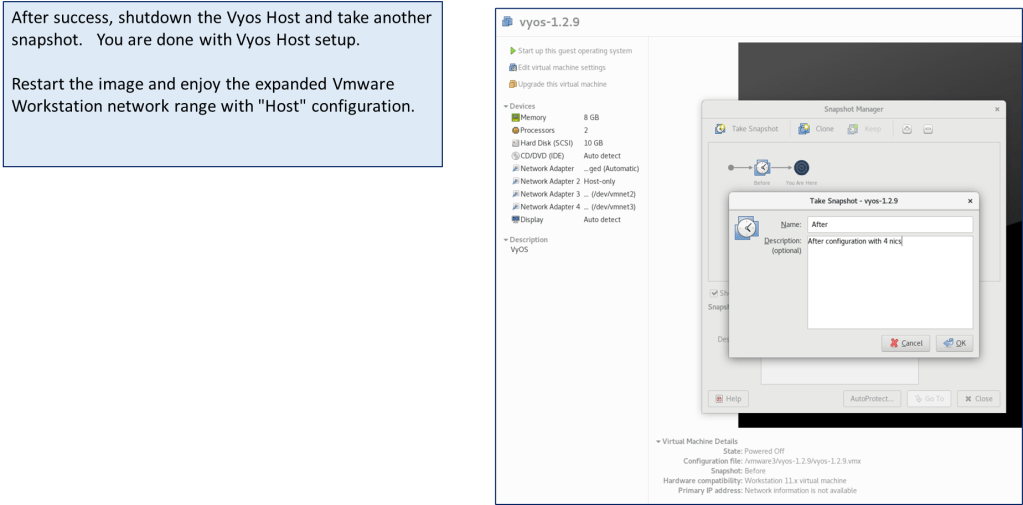Click the Take Snapshot toolbar icon
This screenshot has height=505, width=1023.
coord(720,129)
